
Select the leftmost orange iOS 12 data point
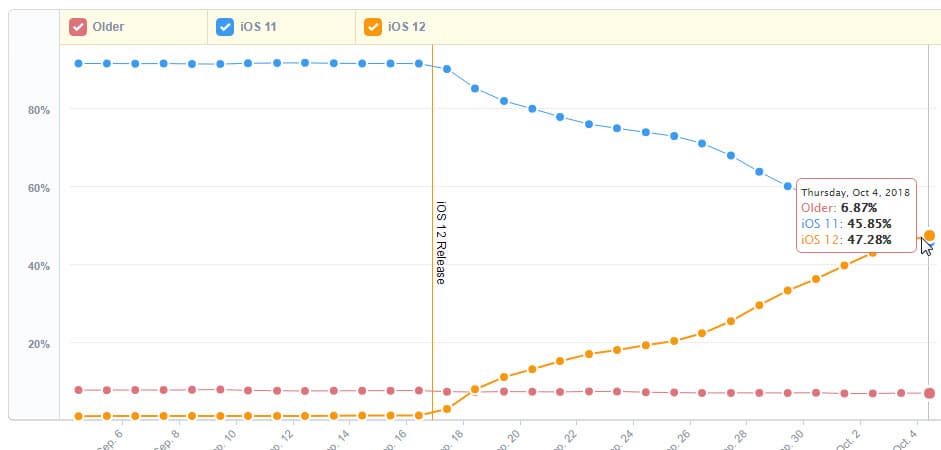78,415
